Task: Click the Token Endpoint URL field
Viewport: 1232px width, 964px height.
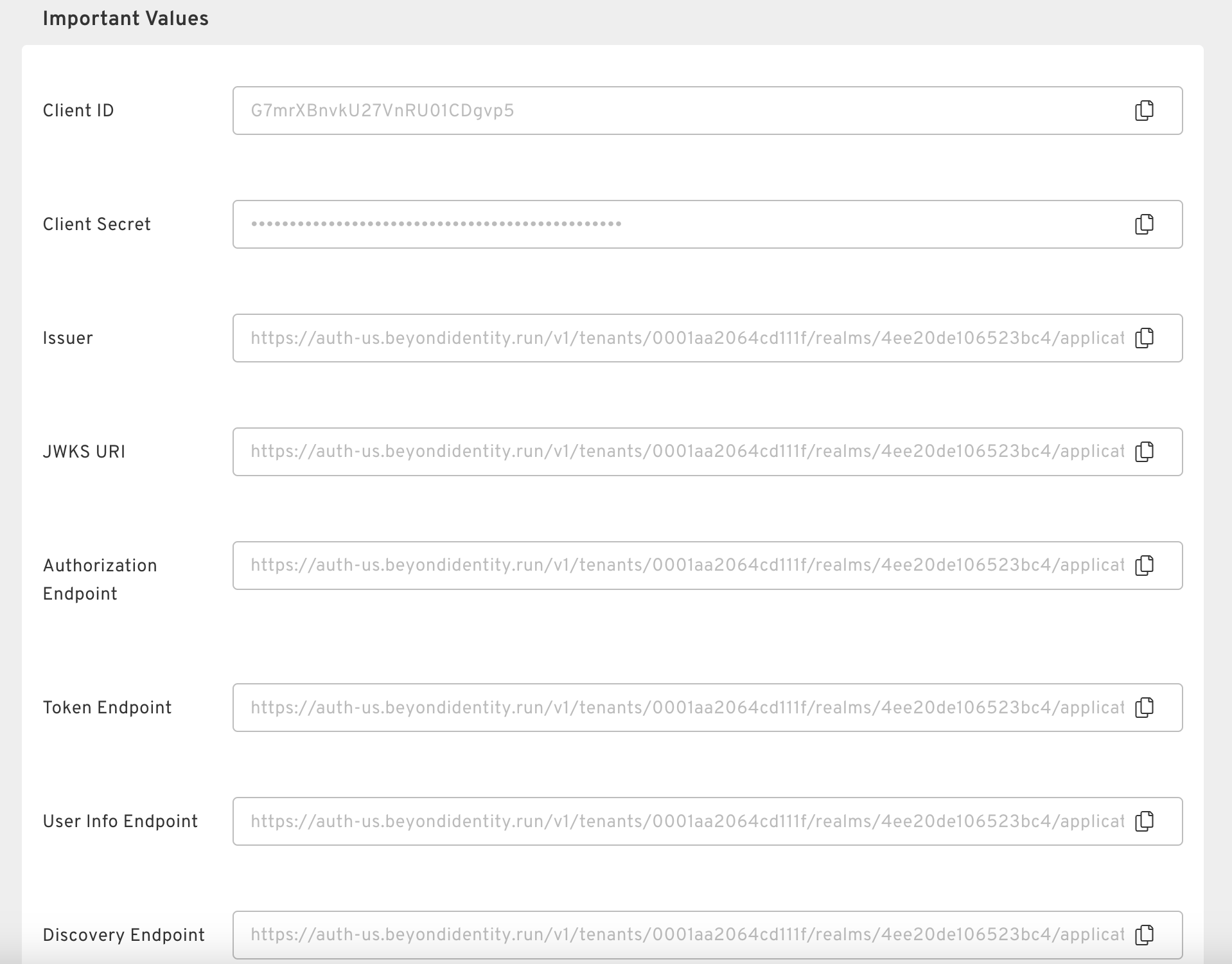Action: [x=707, y=708]
